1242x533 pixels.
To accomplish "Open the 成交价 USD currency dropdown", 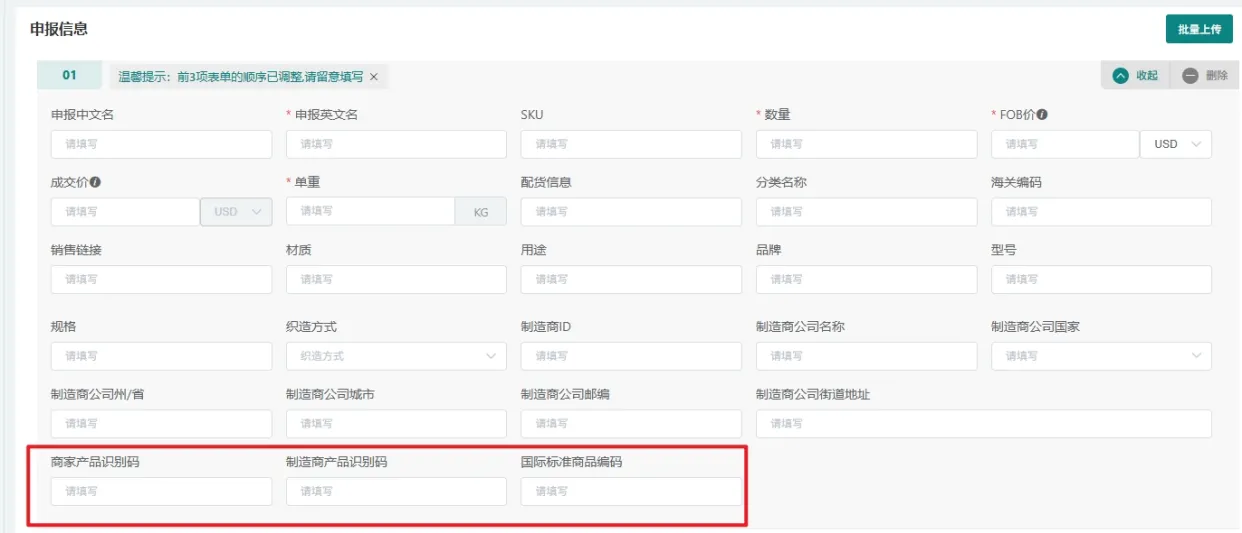I will pos(236,212).
